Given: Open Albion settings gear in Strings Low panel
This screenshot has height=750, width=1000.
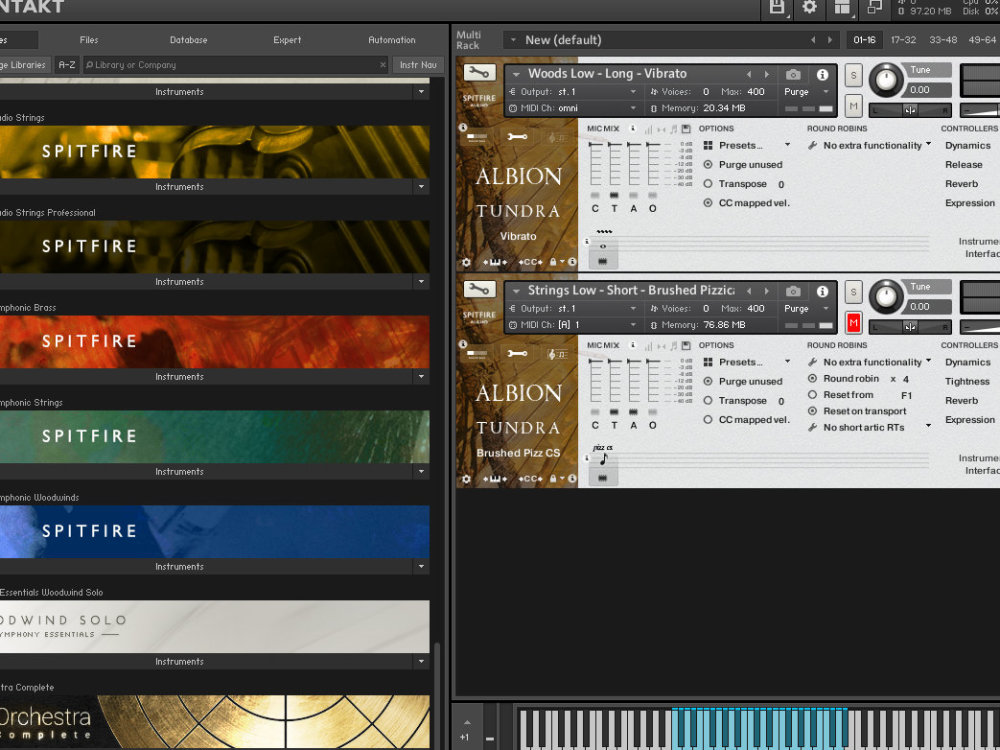Looking at the screenshot, I should tap(466, 479).
